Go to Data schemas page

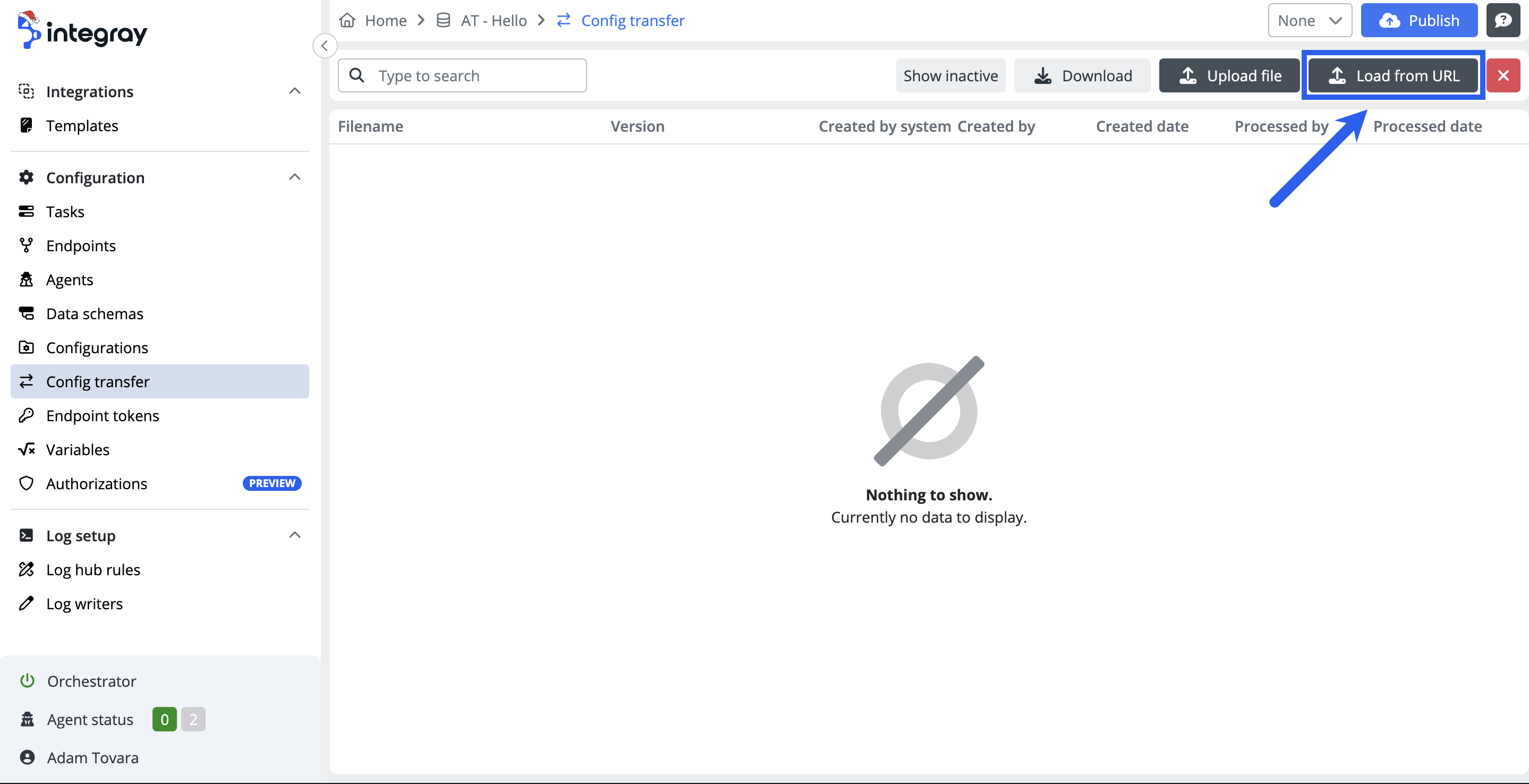pos(95,313)
